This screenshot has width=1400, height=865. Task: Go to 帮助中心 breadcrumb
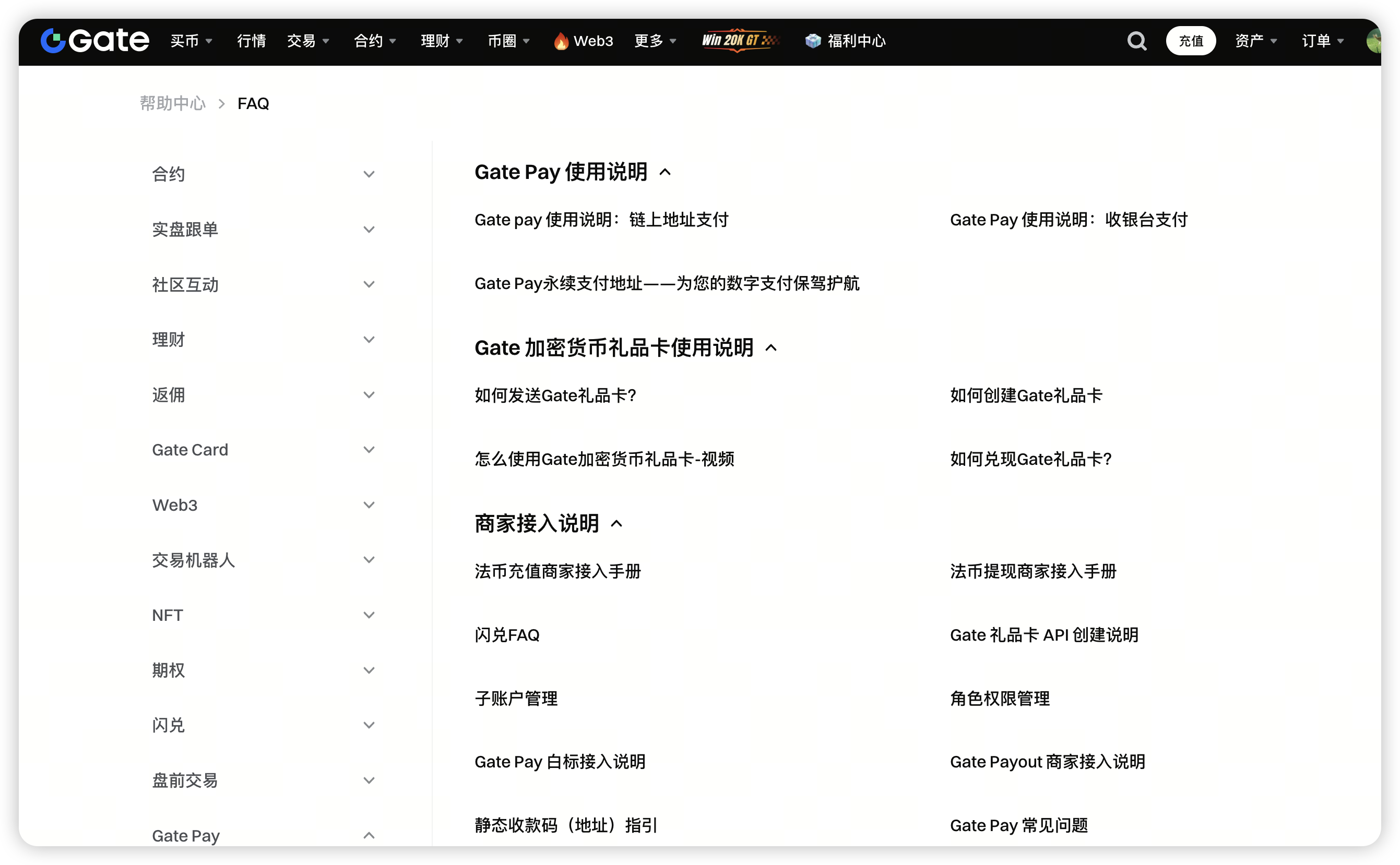[x=172, y=103]
